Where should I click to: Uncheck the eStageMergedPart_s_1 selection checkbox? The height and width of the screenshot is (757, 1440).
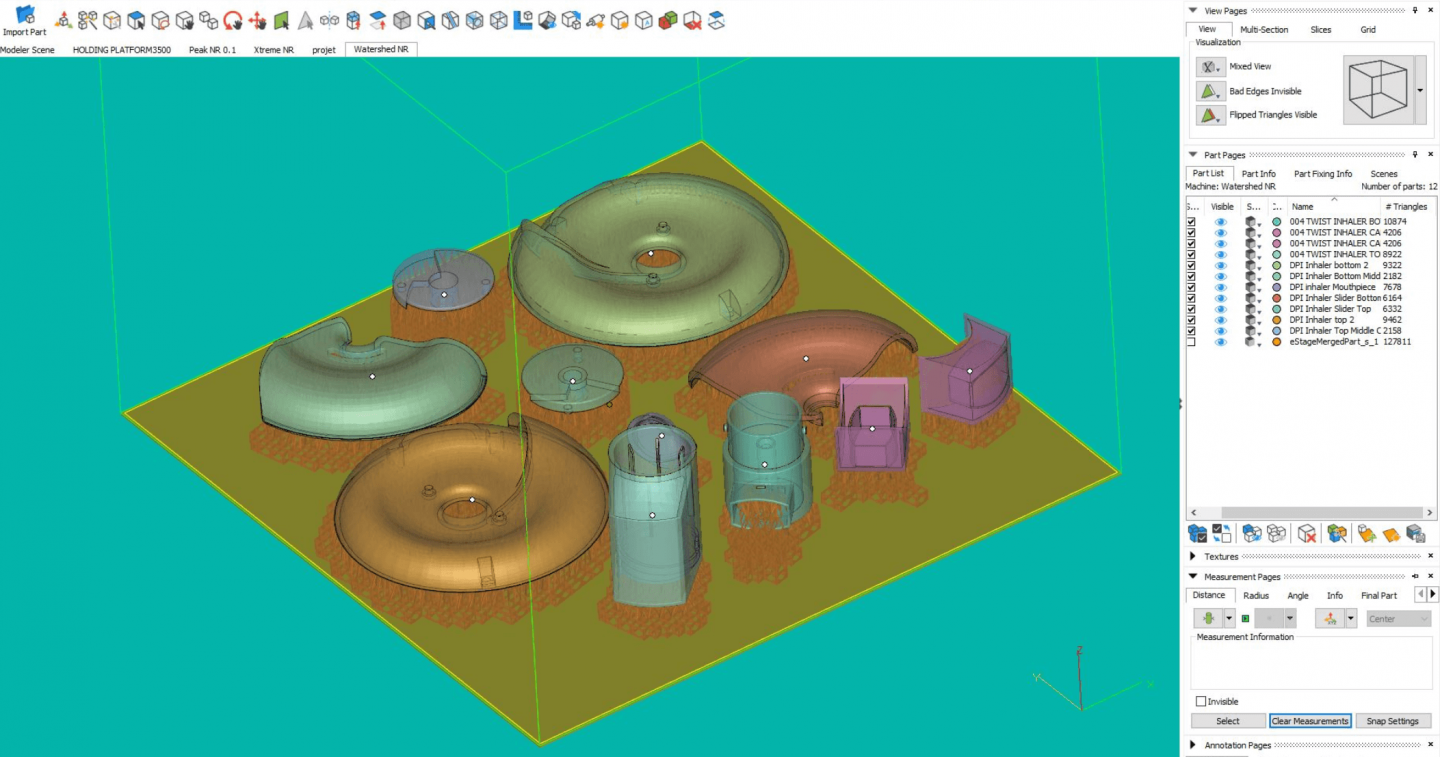tap(1191, 341)
